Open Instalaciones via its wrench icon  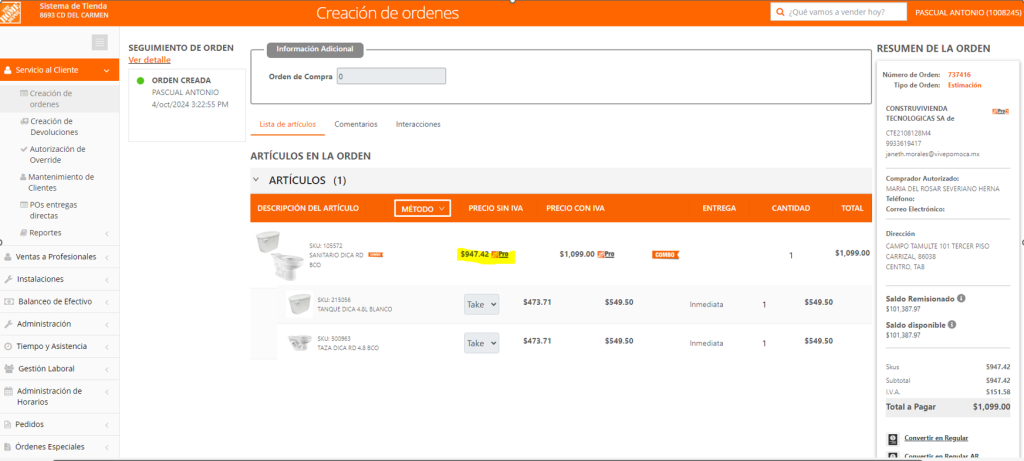(x=8, y=279)
